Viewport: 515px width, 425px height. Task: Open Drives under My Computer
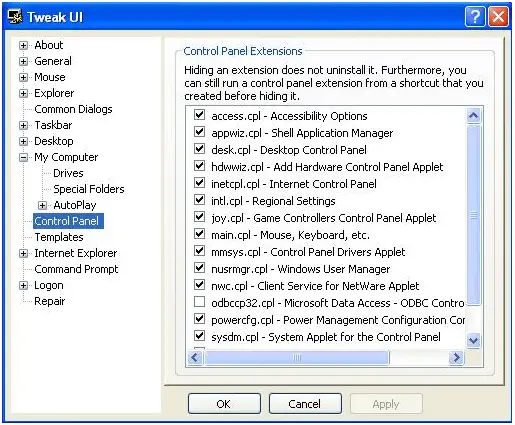click(68, 173)
